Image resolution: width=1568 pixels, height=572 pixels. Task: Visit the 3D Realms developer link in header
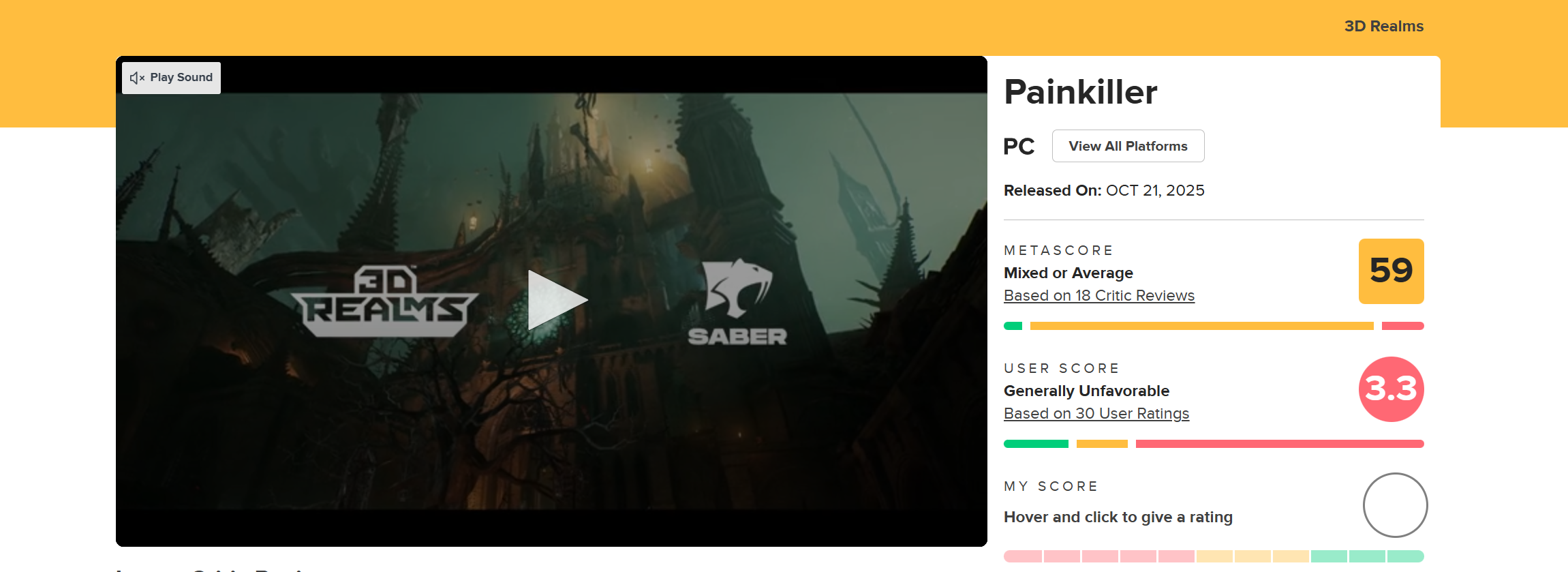point(1383,26)
